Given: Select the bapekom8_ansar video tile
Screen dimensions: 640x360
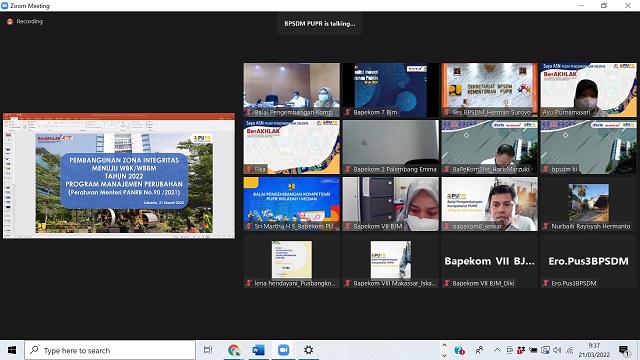Looking at the screenshot, I should 489,204.
